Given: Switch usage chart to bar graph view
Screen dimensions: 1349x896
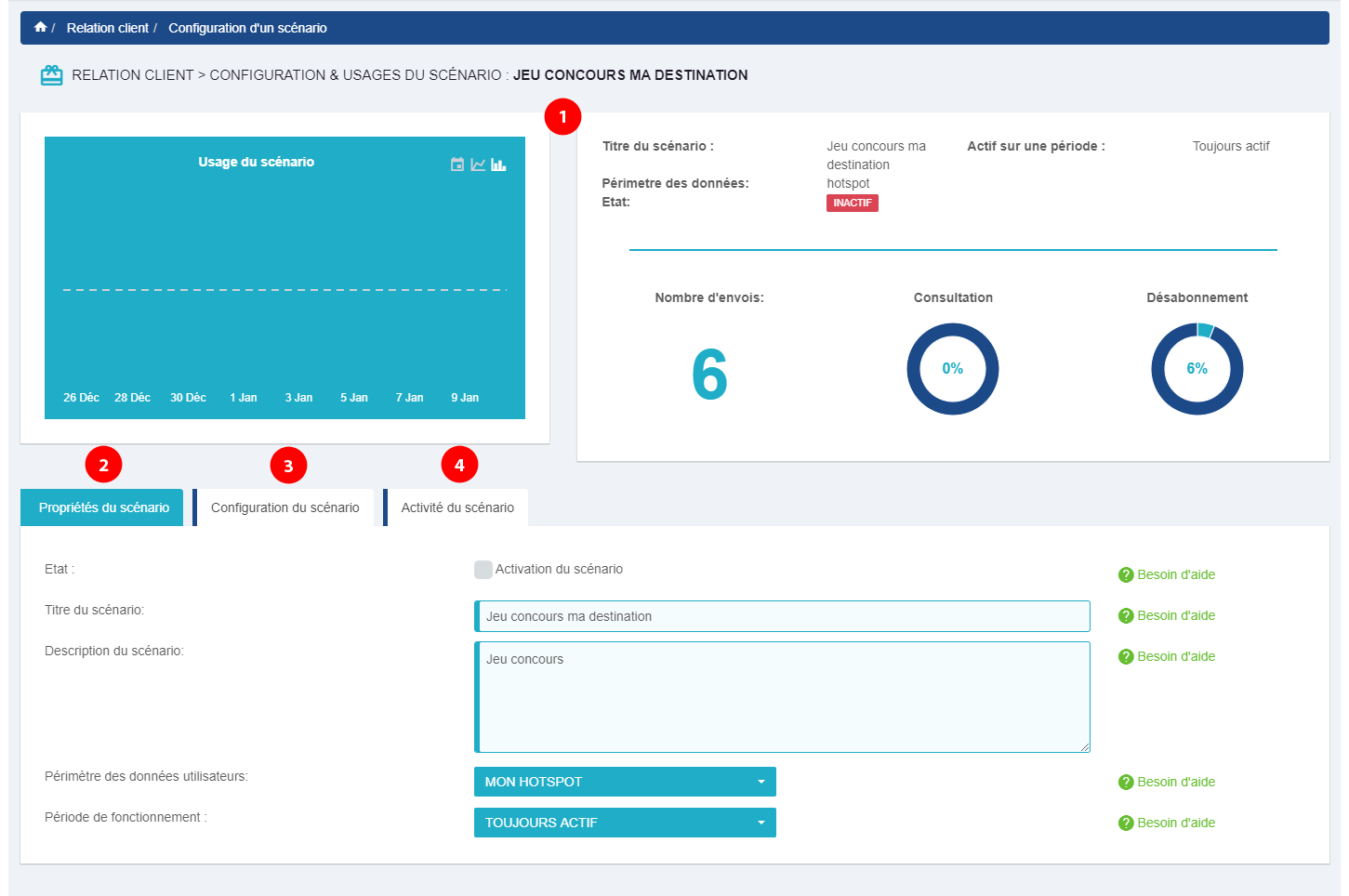Looking at the screenshot, I should (498, 165).
